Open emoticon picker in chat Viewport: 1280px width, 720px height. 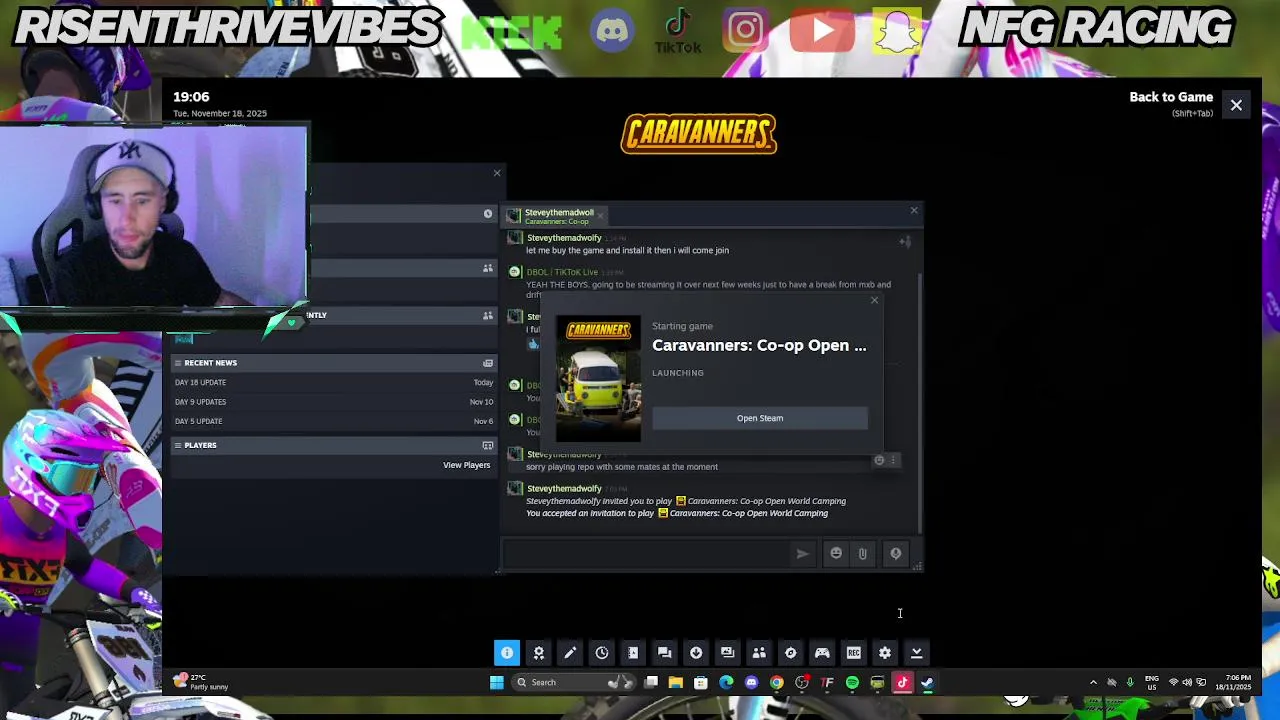(x=836, y=553)
